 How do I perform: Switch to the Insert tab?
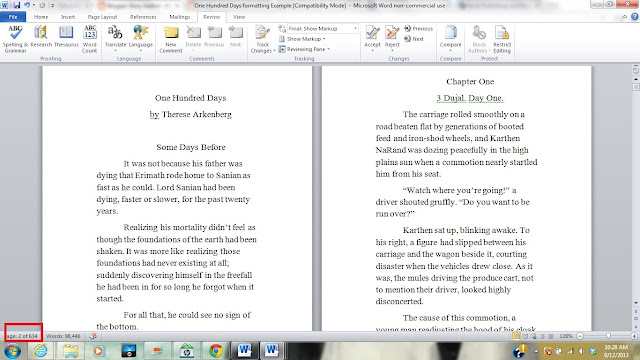(68, 17)
